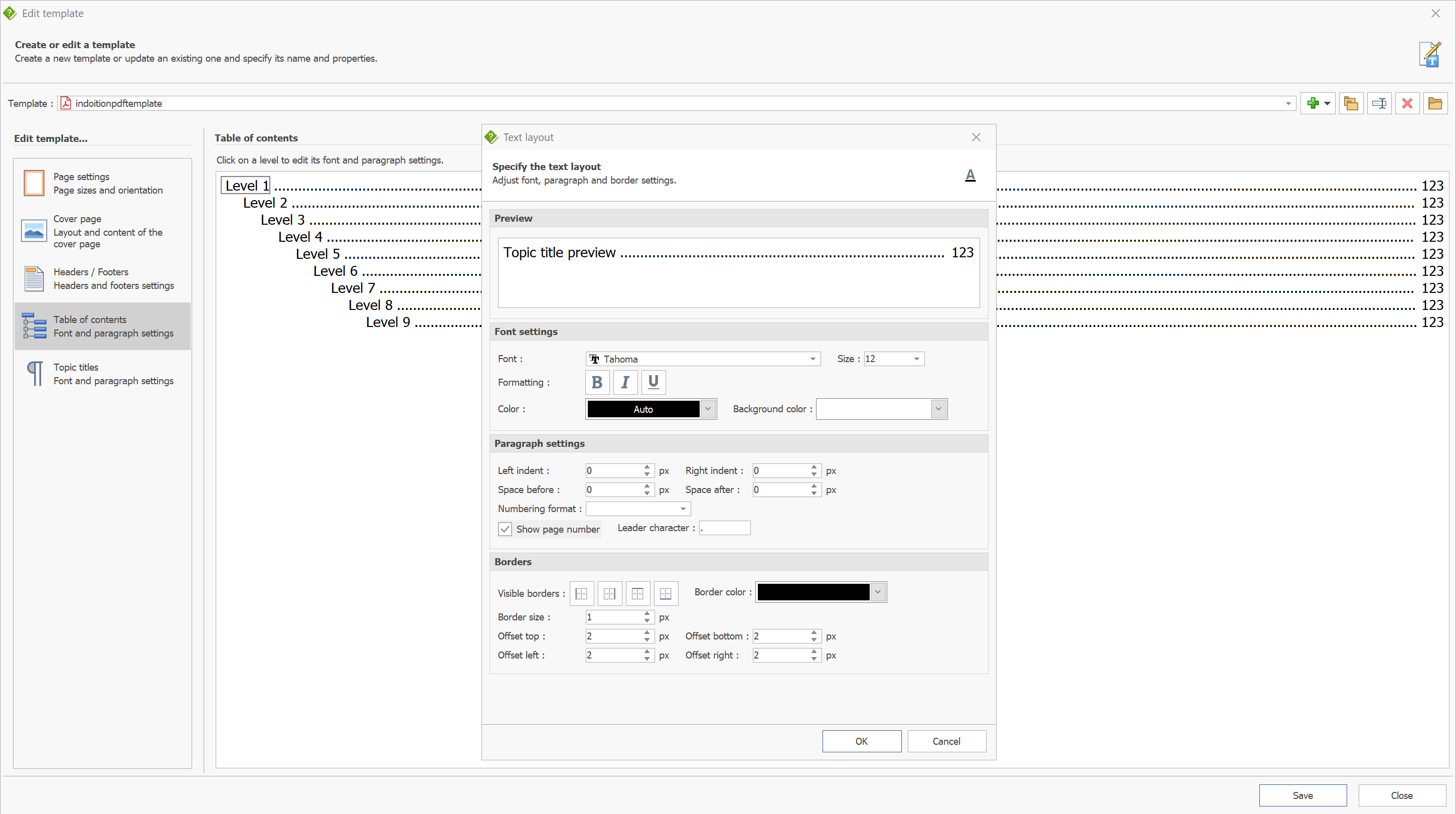The height and width of the screenshot is (814, 1456).
Task: Click the black Auto text color swatch
Action: (x=643, y=409)
